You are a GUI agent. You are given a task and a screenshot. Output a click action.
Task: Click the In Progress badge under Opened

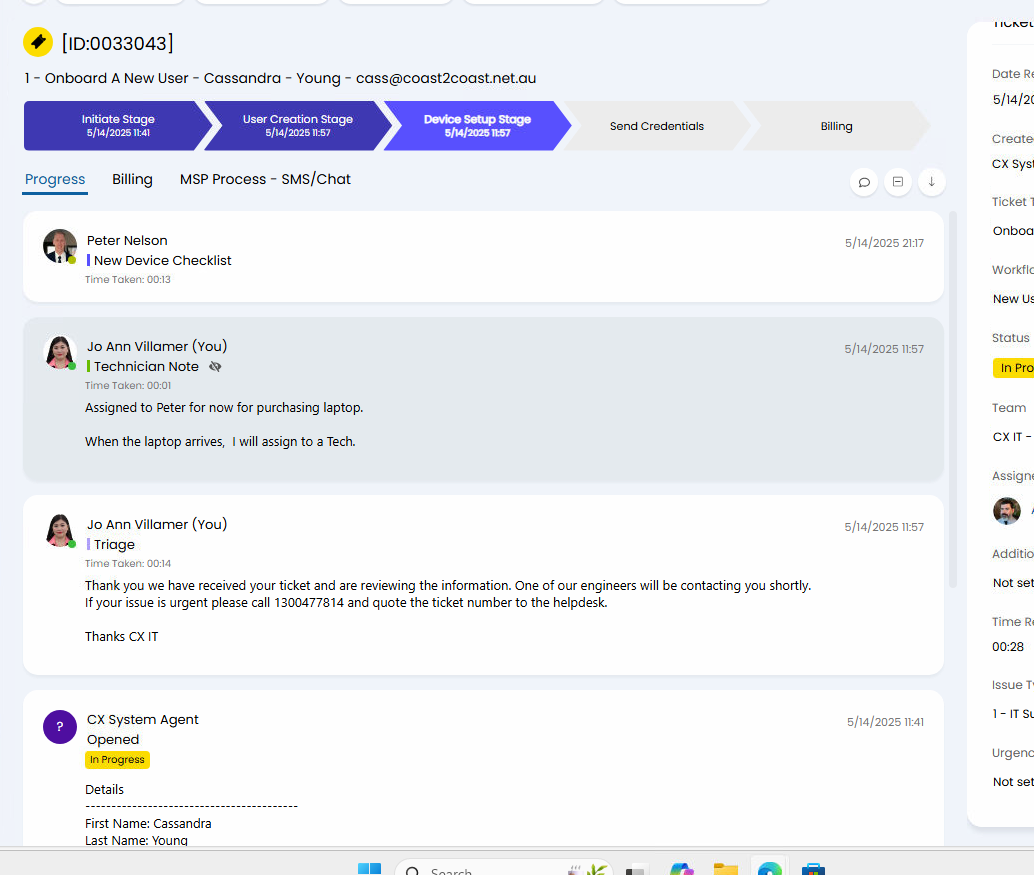117,760
